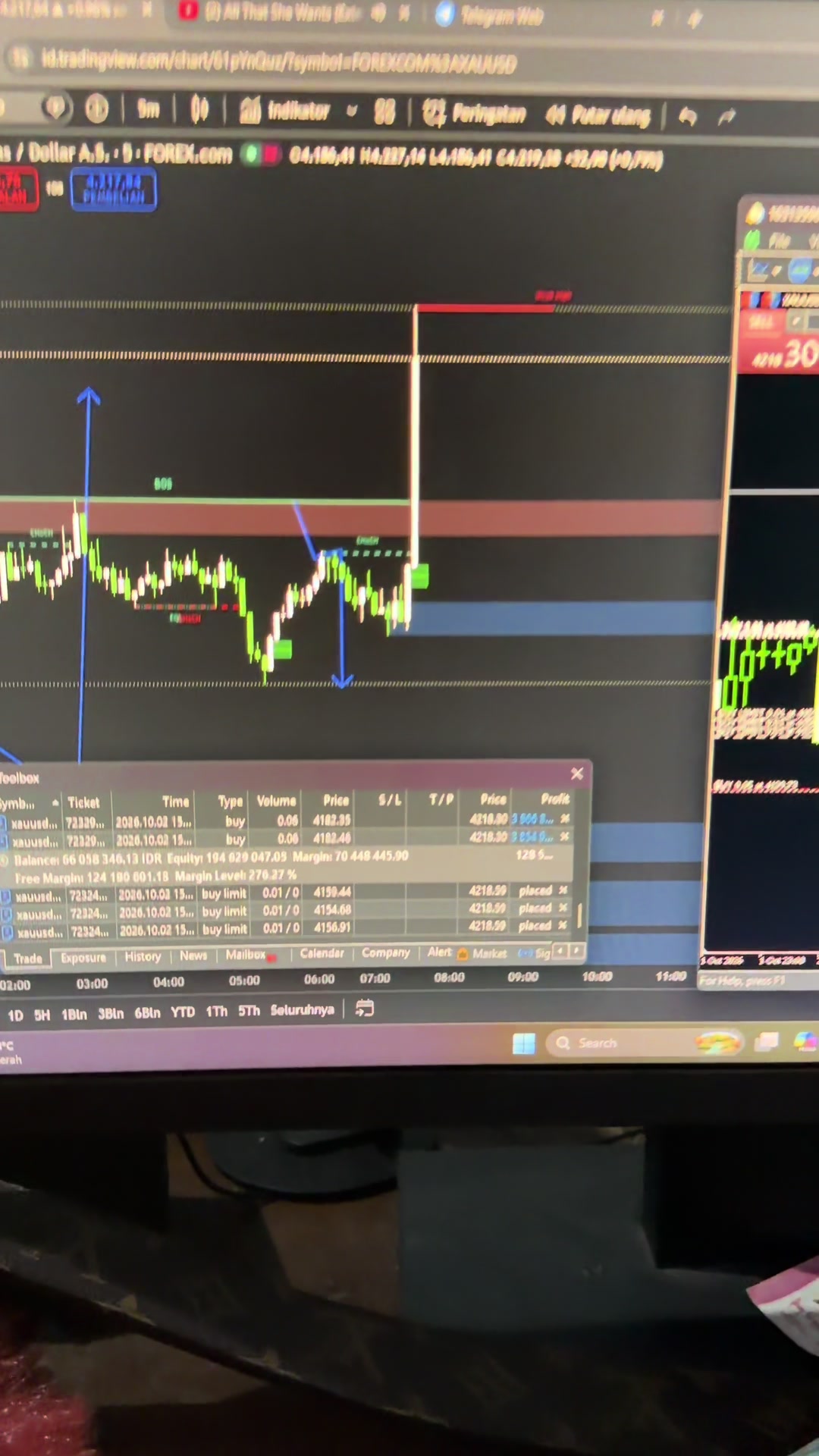Open the News tab
The image size is (819, 1456).
tap(193, 955)
